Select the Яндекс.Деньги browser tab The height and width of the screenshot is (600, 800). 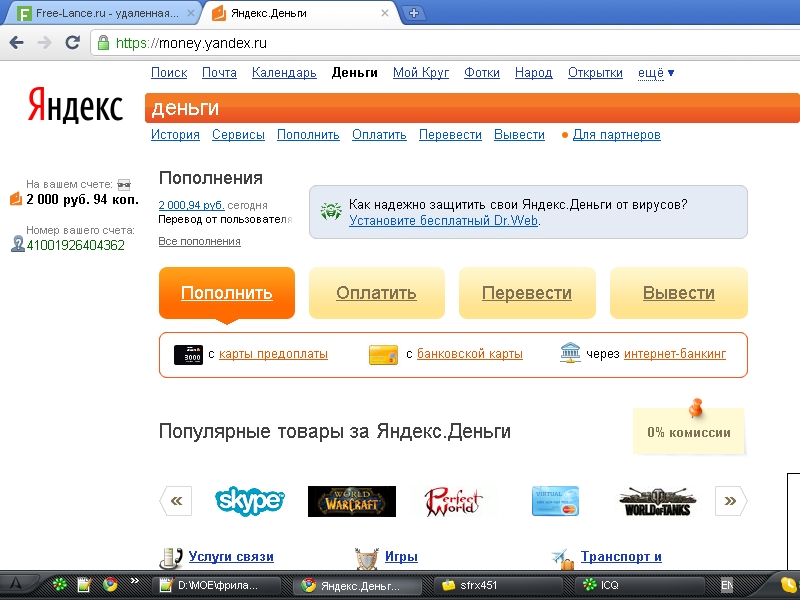tap(301, 13)
